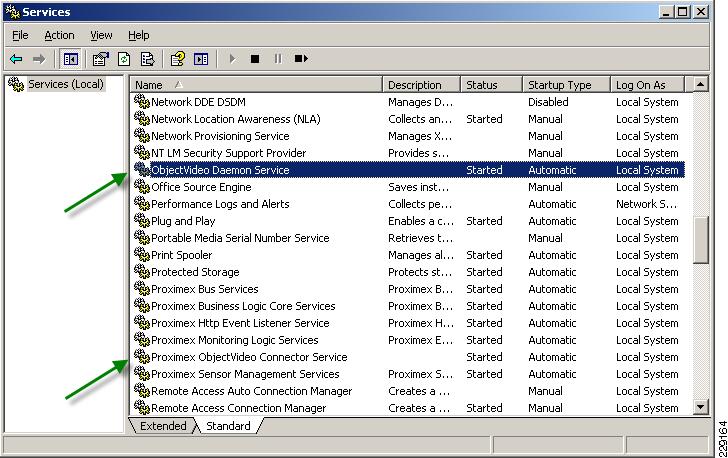
Task: Select Proximex Business Logic Core Services
Action: coord(243,306)
